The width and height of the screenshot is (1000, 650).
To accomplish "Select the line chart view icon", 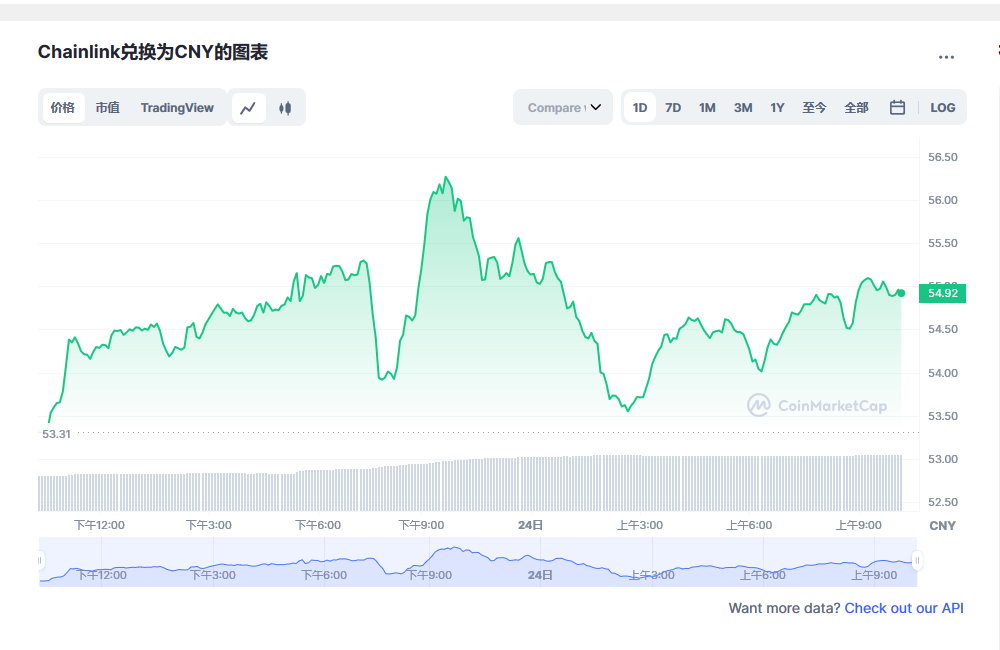I will click(x=248, y=108).
